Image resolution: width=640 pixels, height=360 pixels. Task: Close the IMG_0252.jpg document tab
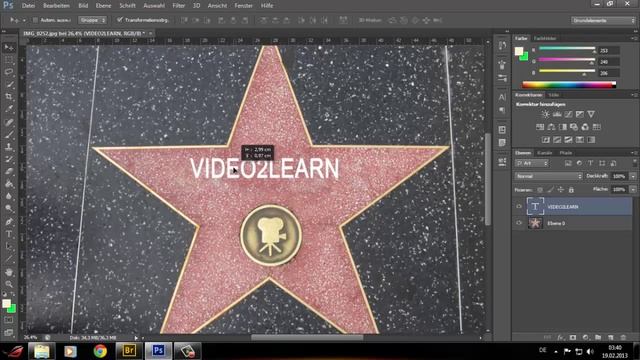point(151,33)
